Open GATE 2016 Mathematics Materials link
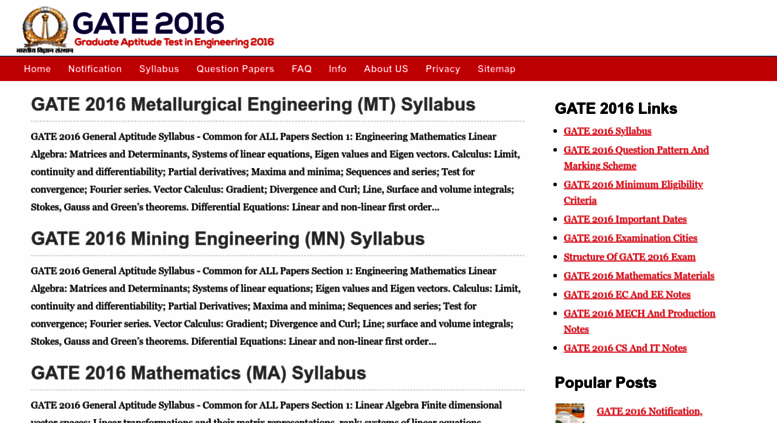 click(x=639, y=276)
